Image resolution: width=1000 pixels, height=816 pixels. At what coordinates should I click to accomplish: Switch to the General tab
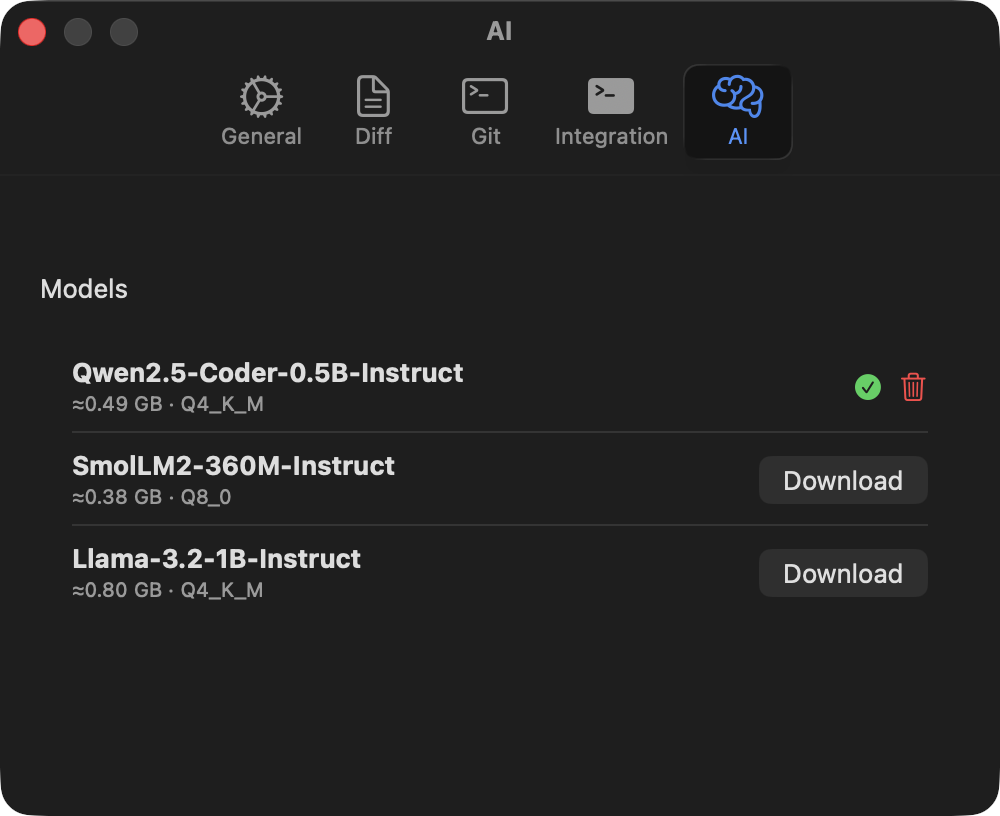pos(261,111)
